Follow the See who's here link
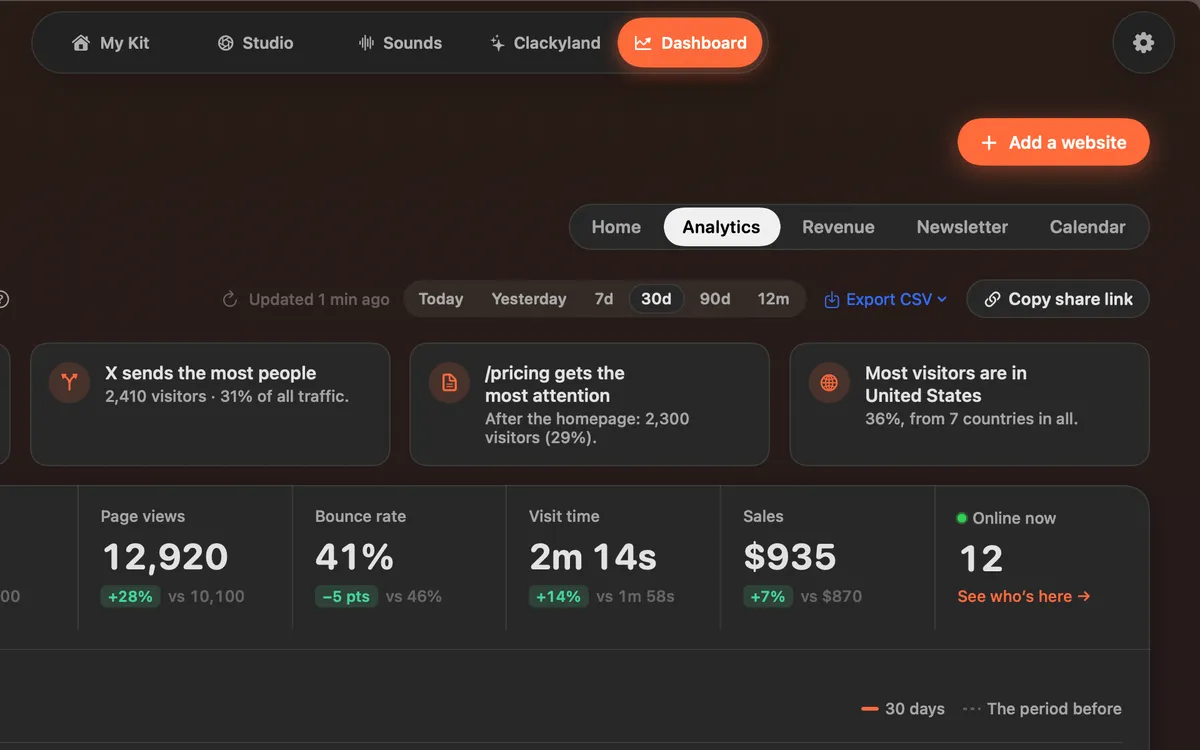 tap(1023, 596)
